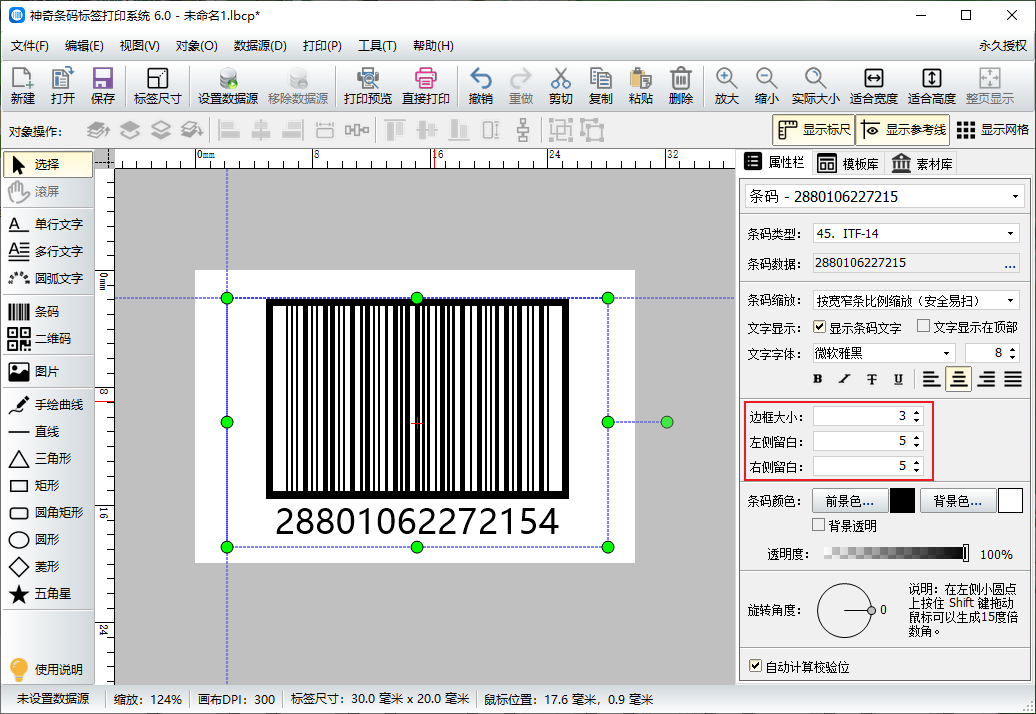Click the 透明度 opacity slider
Viewport: 1036px width, 714px height.
click(x=897, y=553)
